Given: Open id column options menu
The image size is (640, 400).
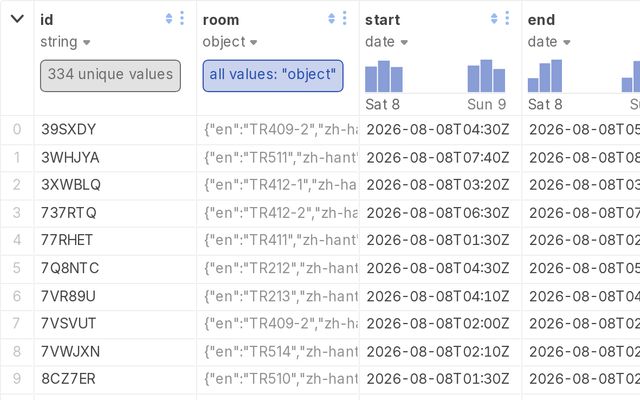Looking at the screenshot, I should pos(182,18).
